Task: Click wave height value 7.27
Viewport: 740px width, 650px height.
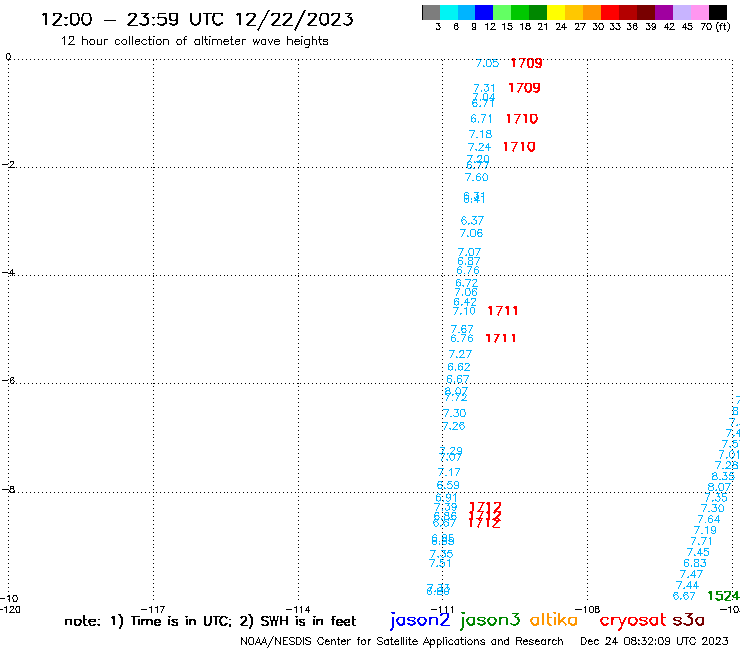Action: point(460,354)
